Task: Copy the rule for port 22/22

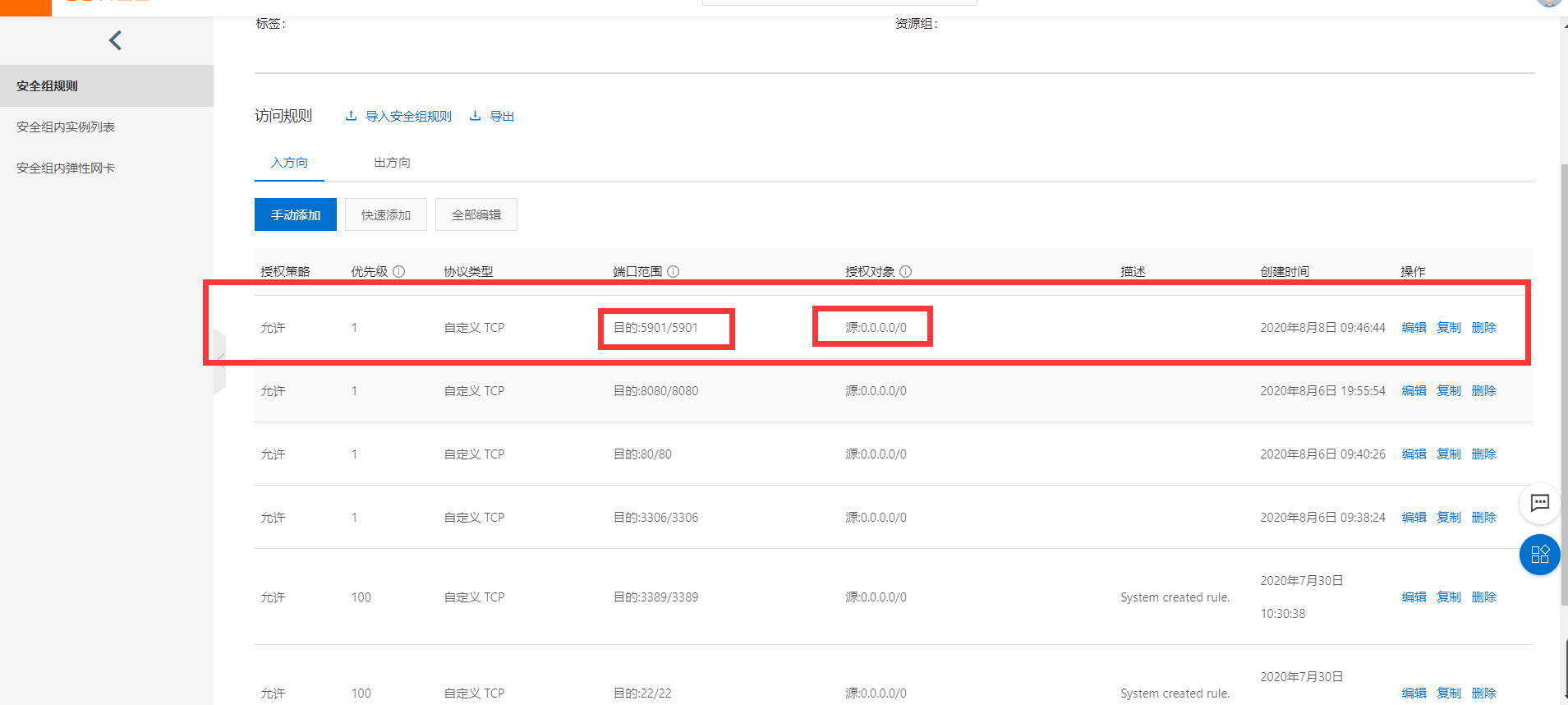Action: [x=1449, y=693]
